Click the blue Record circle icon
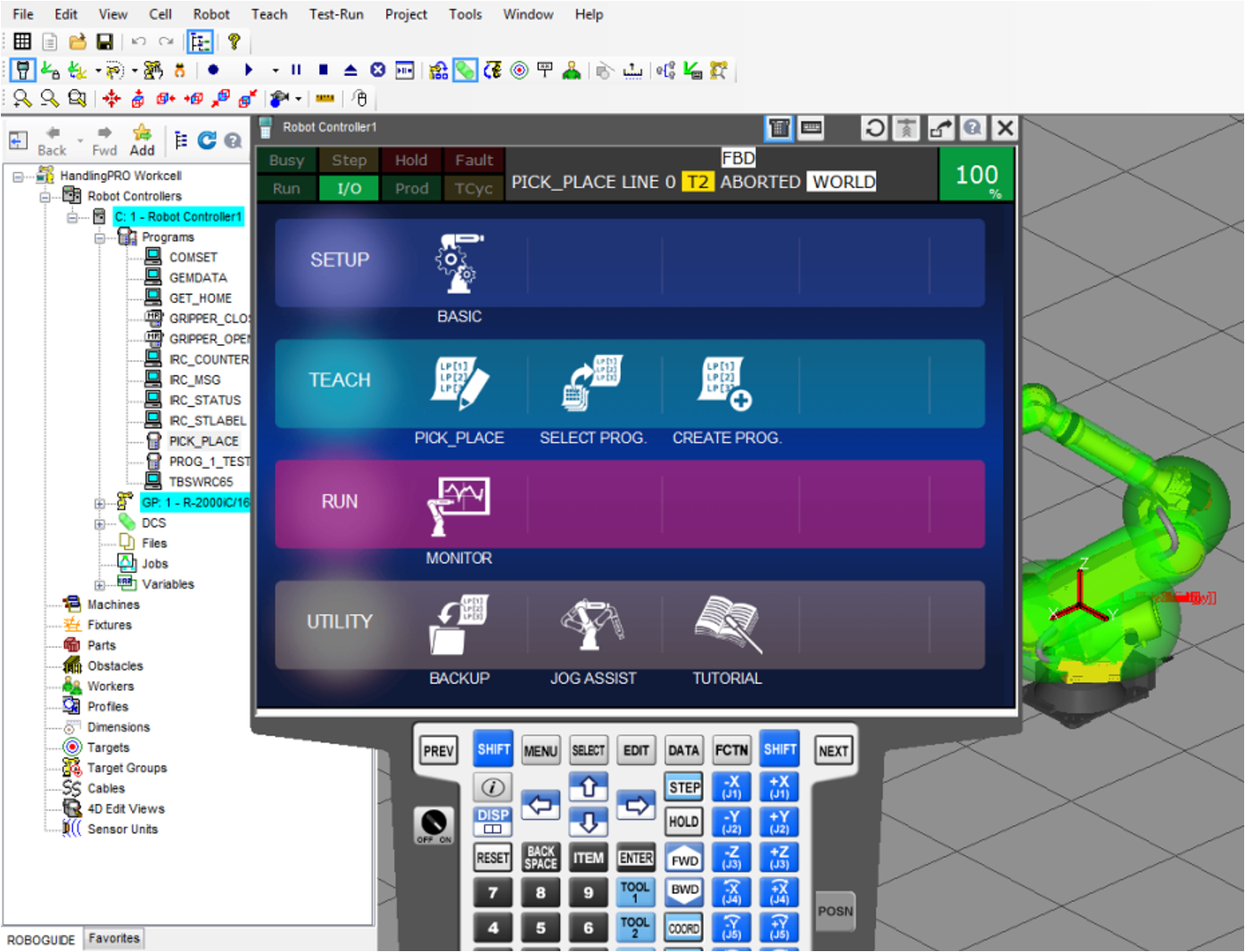 click(x=213, y=70)
